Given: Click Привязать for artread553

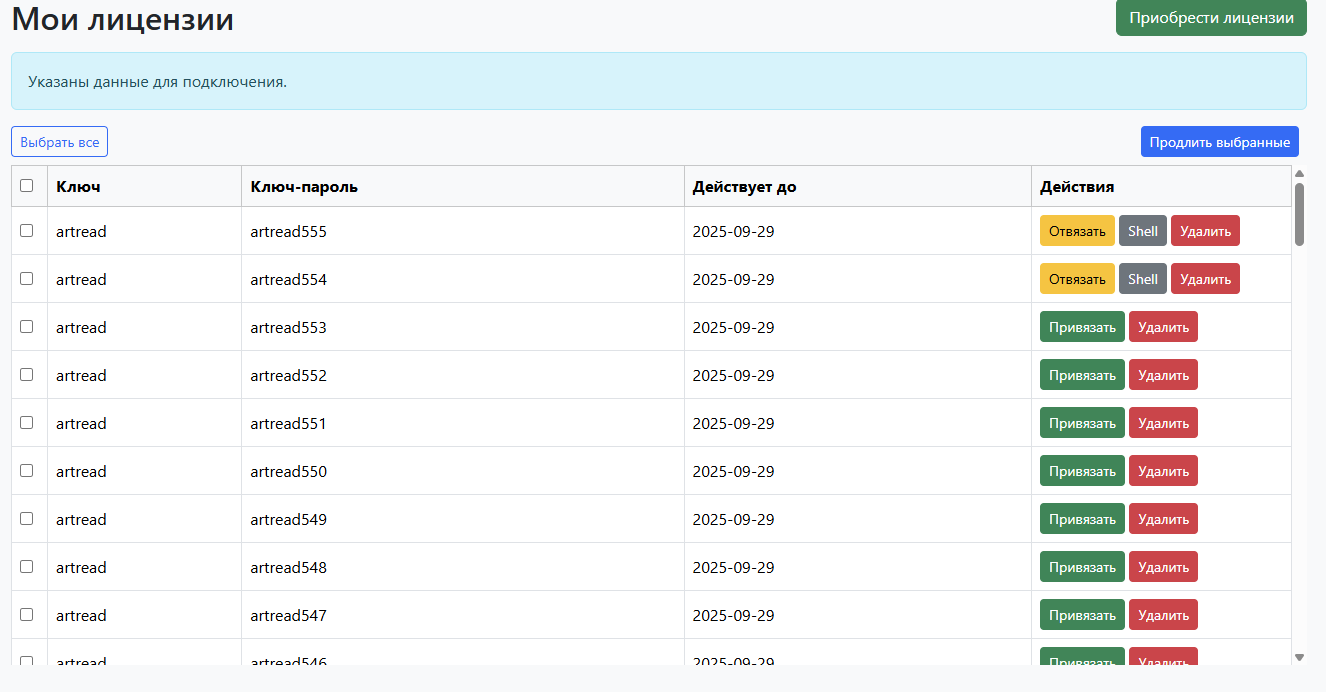Looking at the screenshot, I should (x=1082, y=327).
